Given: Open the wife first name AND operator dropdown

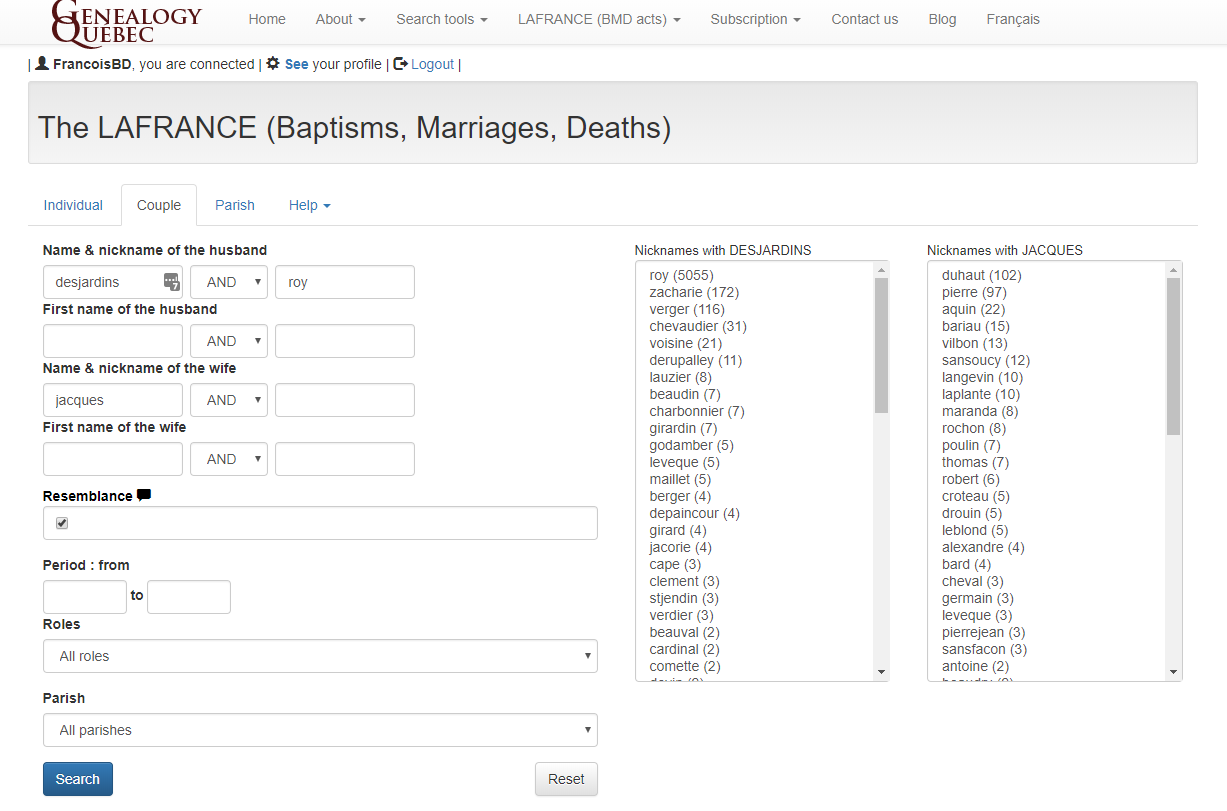Looking at the screenshot, I should coord(229,459).
